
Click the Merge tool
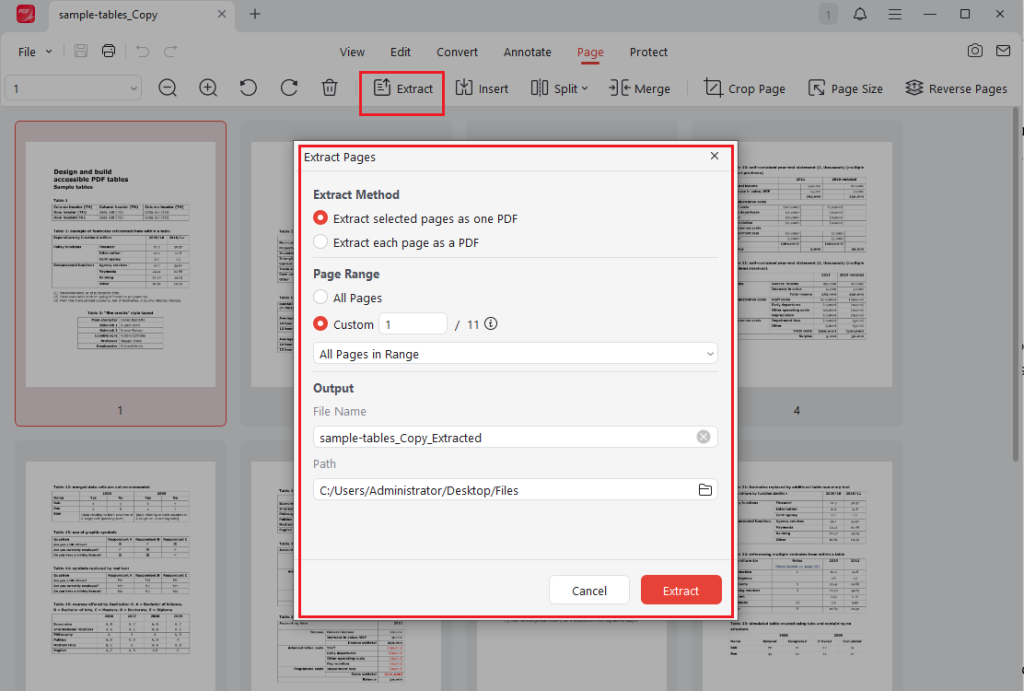639,88
